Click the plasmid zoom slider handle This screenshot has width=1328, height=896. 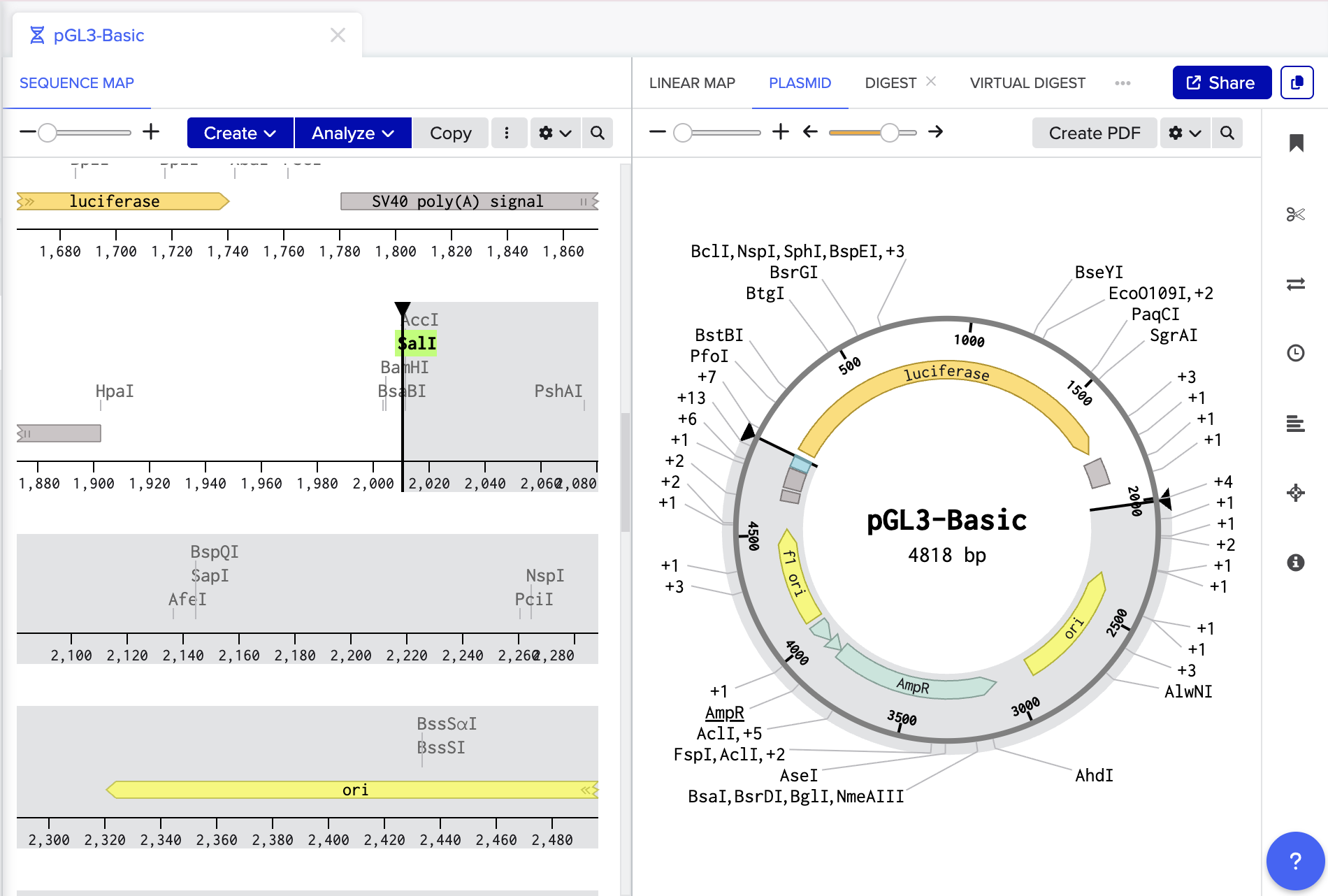(683, 132)
